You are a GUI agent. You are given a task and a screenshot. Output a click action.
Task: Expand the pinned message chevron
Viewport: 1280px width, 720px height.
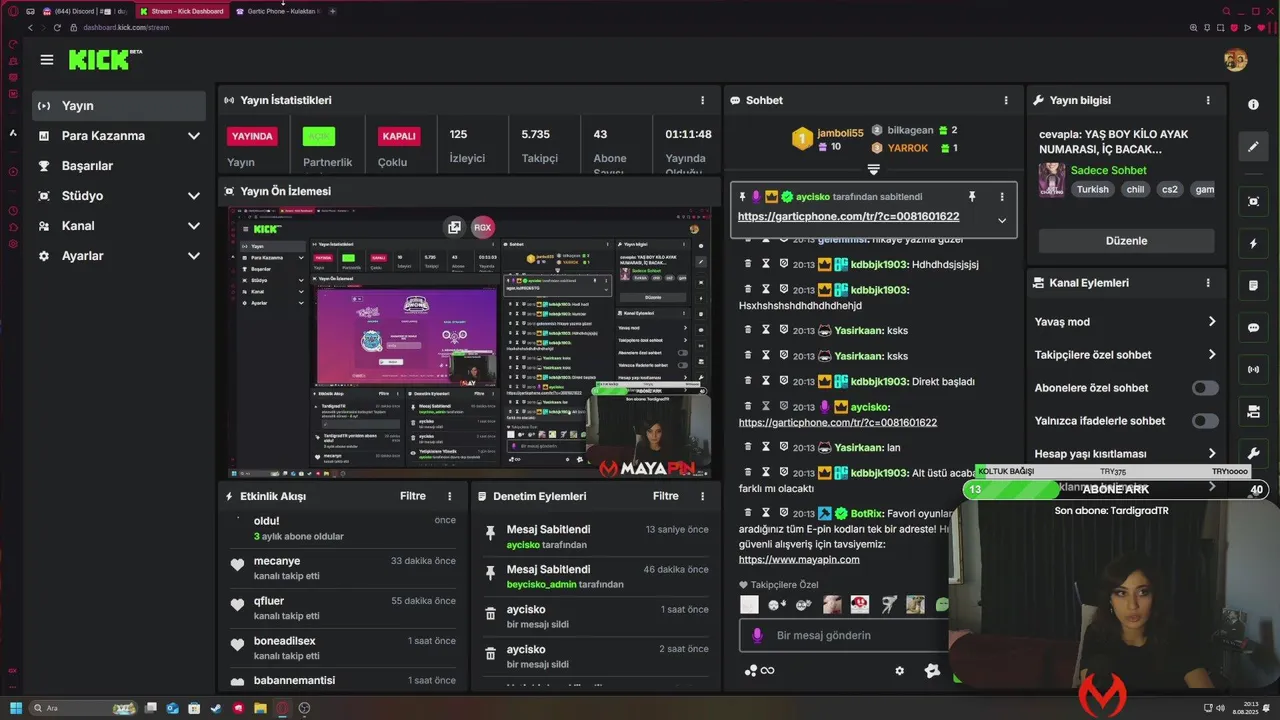click(1002, 220)
